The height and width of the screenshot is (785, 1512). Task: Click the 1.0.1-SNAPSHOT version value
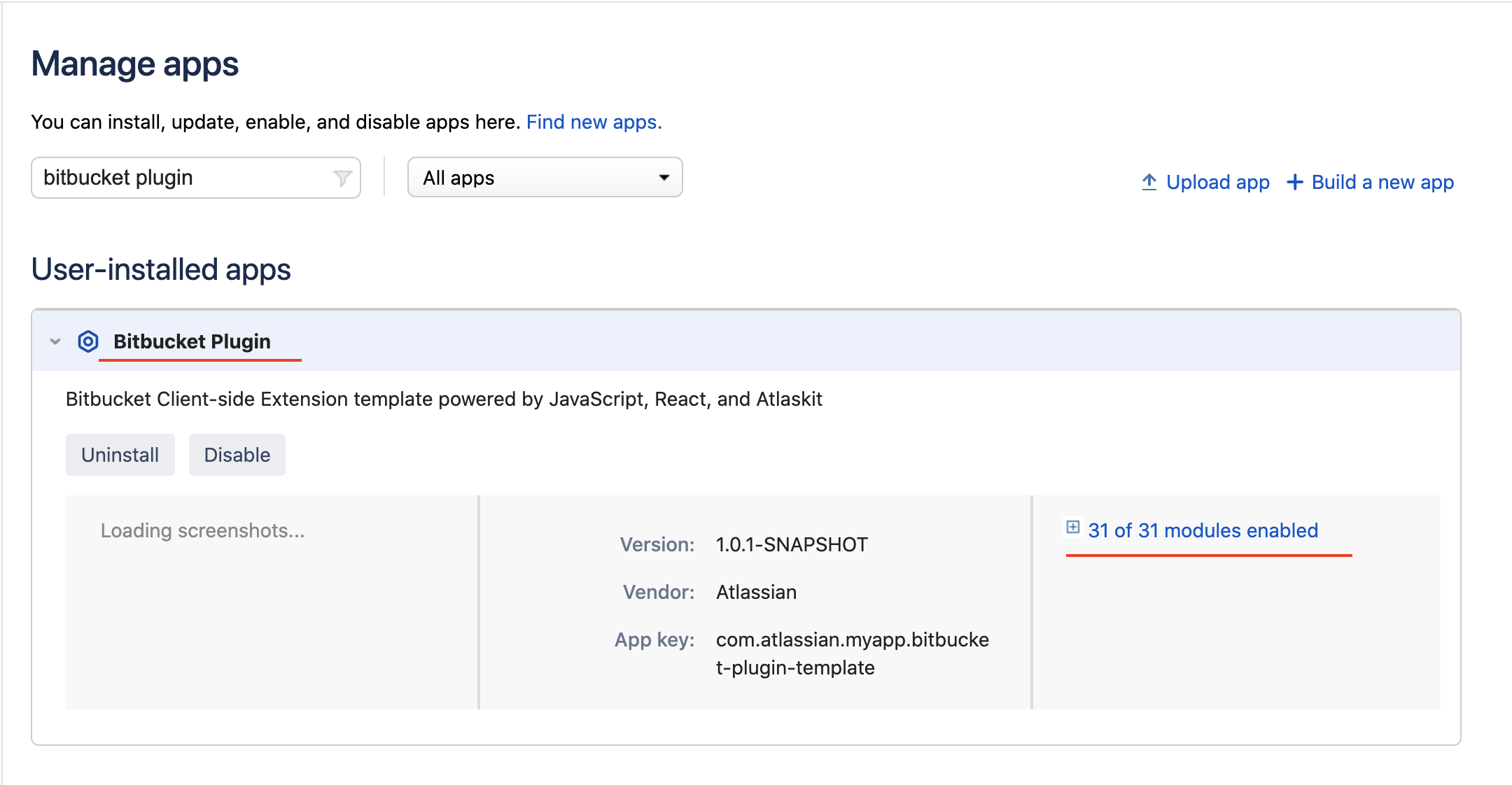[792, 544]
